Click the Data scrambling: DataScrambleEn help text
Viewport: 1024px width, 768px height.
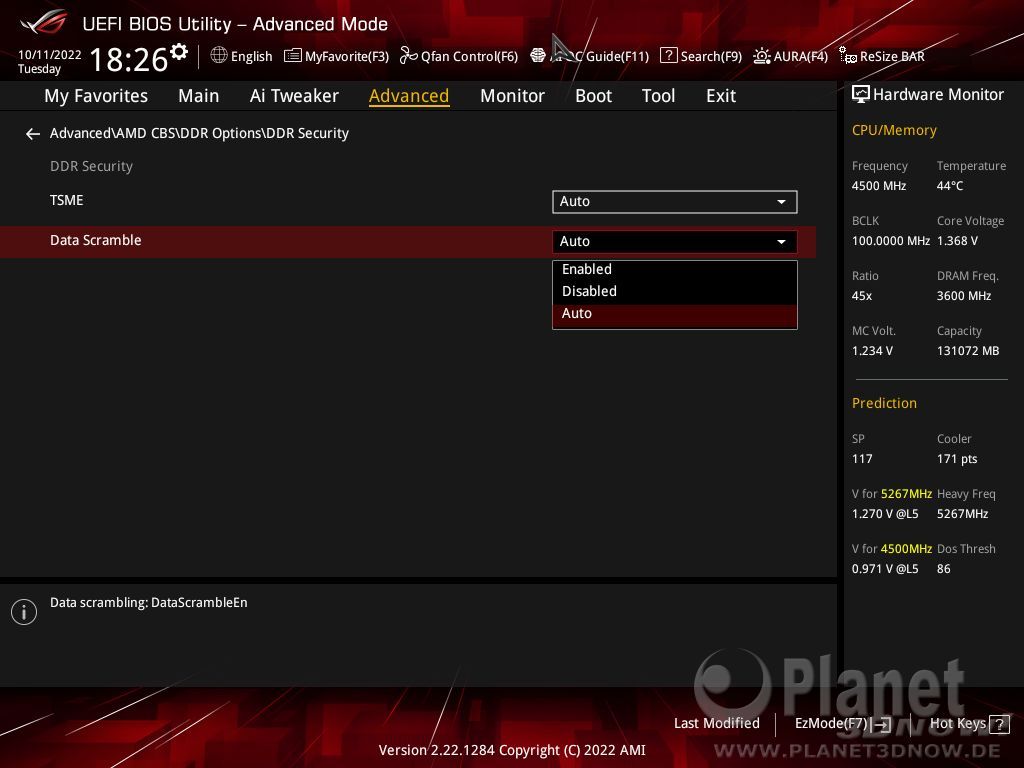pos(149,603)
